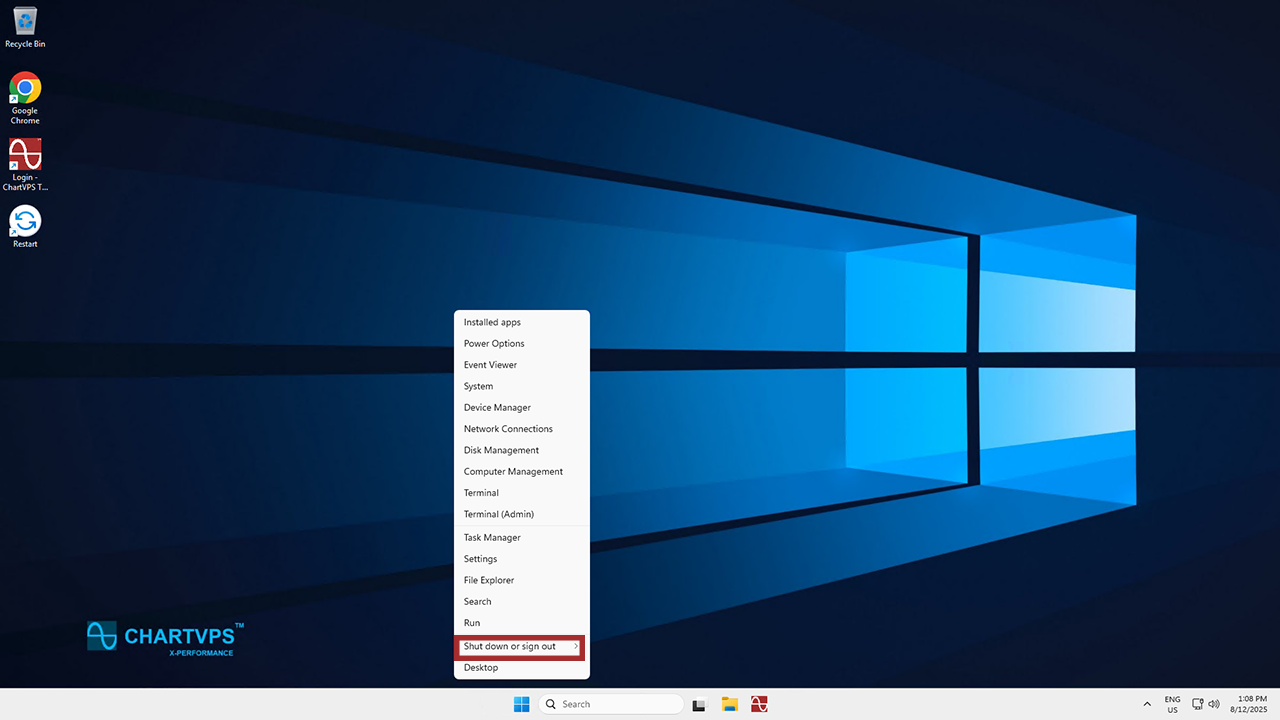The image size is (1280, 720).
Task: Expand the Shut down or sign out submenu
Action: 520,646
